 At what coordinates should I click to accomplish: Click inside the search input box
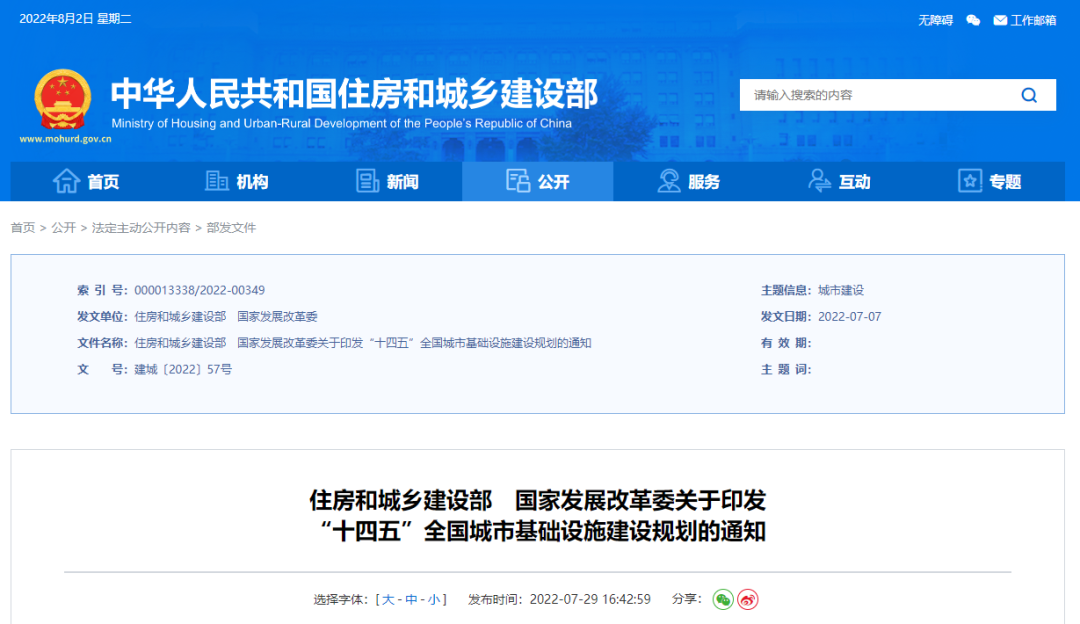tap(870, 95)
